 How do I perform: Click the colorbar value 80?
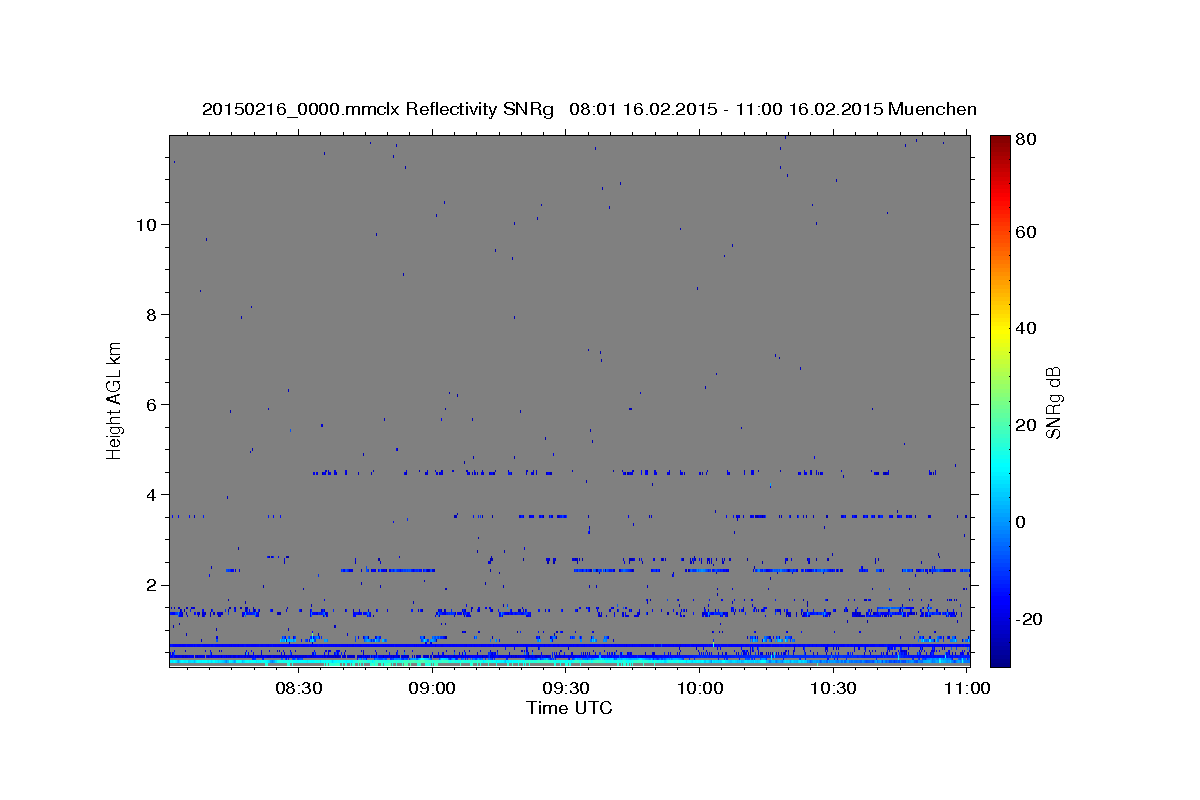(1025, 139)
